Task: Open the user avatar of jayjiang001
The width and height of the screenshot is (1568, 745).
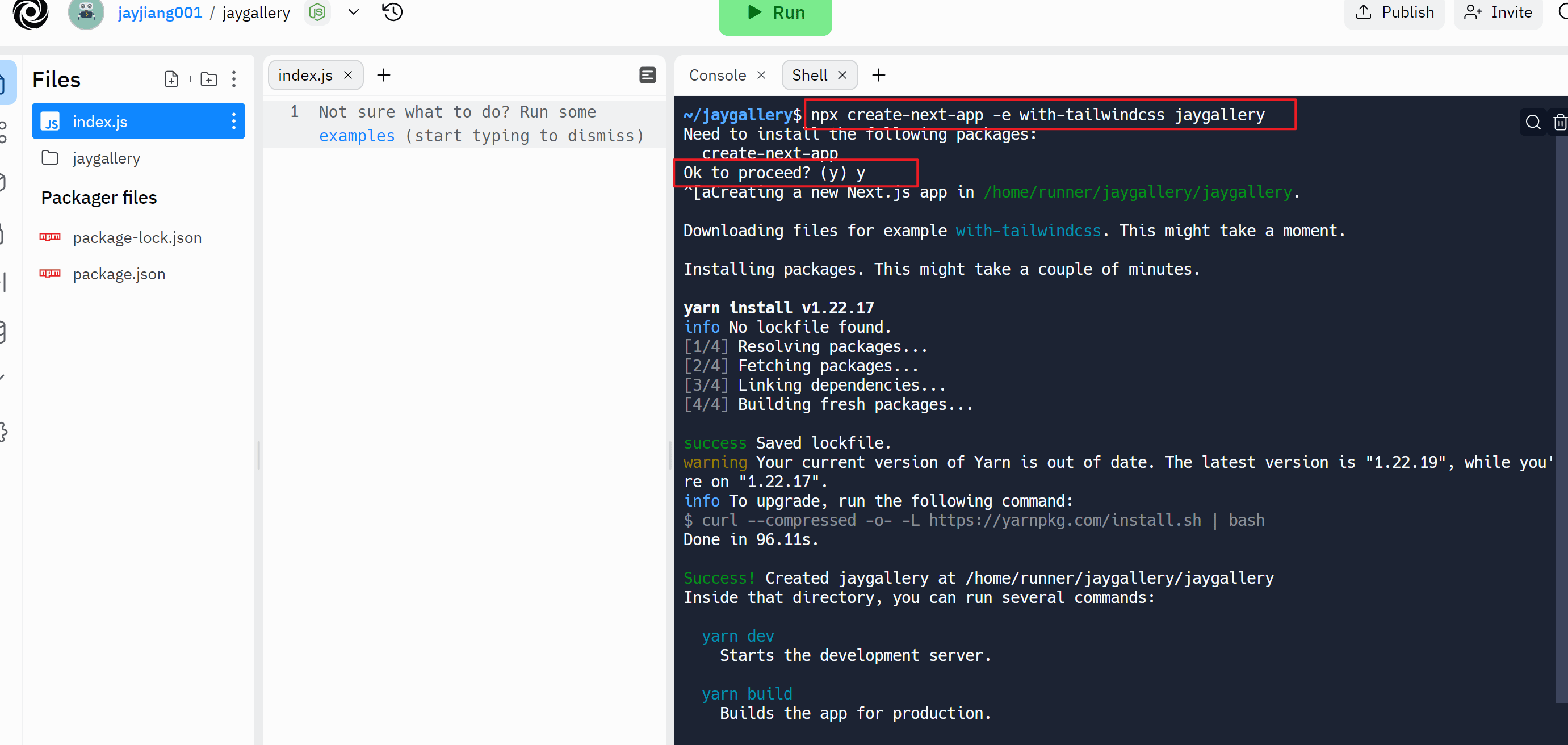Action: click(x=86, y=14)
